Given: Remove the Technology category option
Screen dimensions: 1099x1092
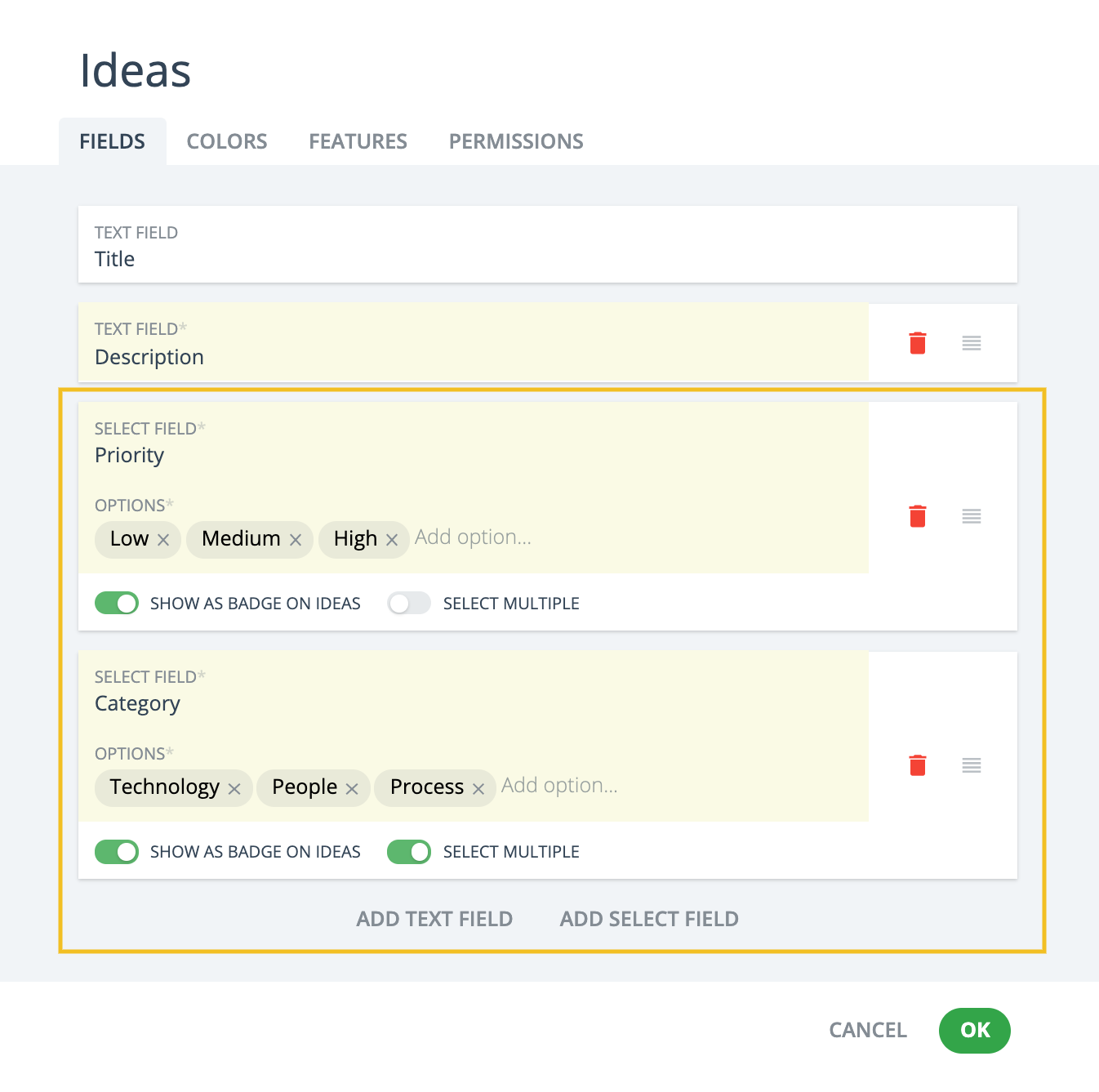Looking at the screenshot, I should [x=234, y=789].
